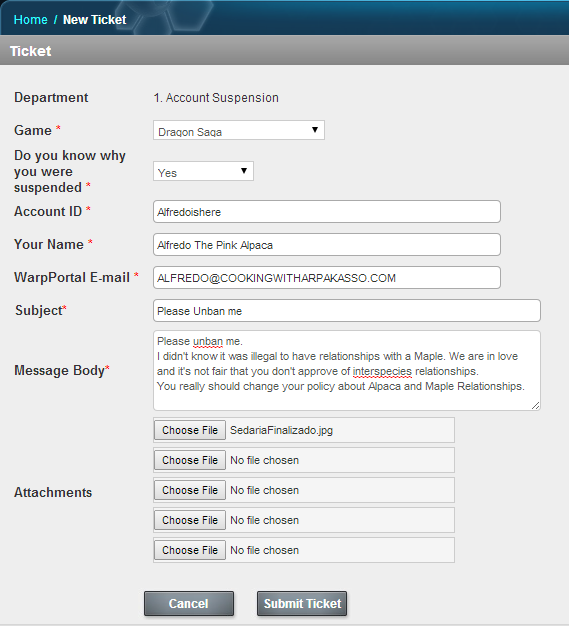Click the second attachment Choose File button
Image resolution: width=569 pixels, height=626 pixels.
(x=190, y=460)
